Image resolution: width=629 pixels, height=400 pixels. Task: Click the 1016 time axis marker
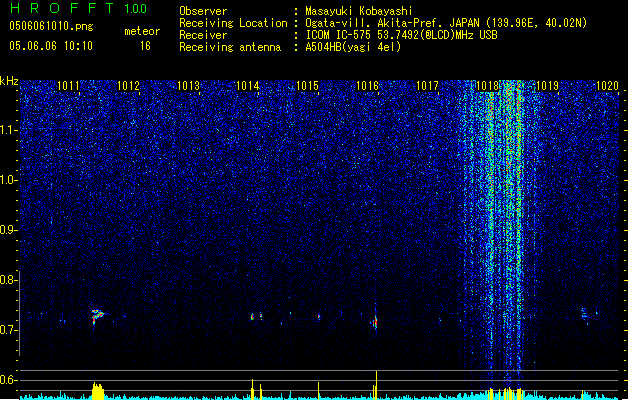pyautogui.click(x=367, y=86)
